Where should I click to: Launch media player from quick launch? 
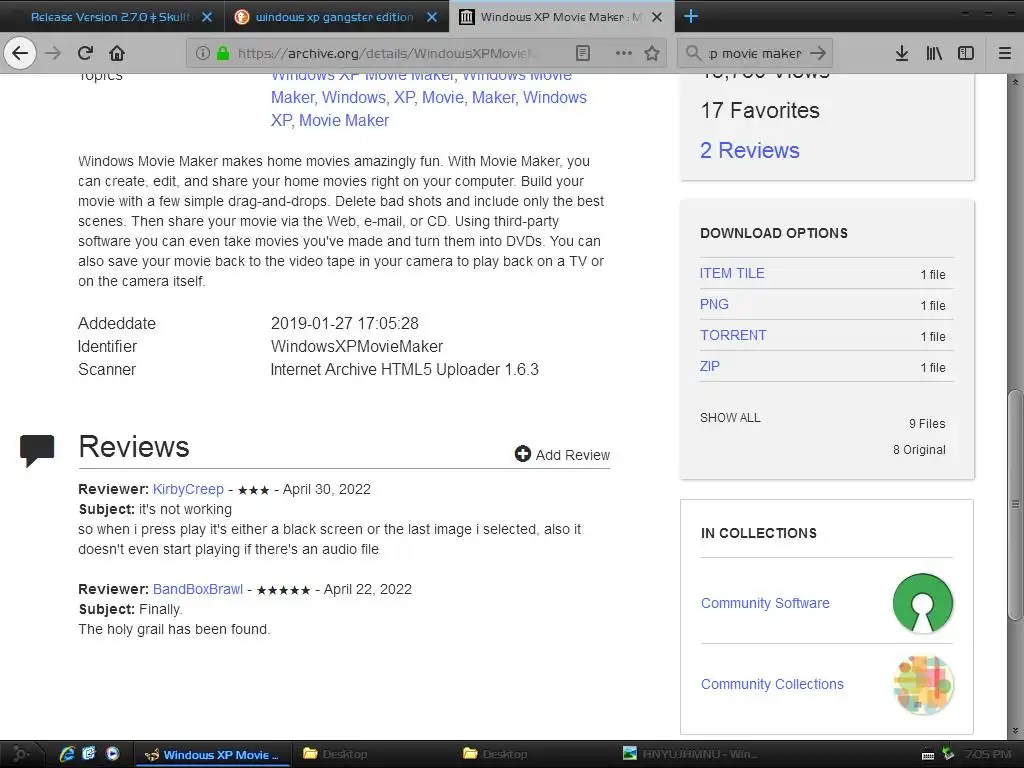(x=112, y=754)
